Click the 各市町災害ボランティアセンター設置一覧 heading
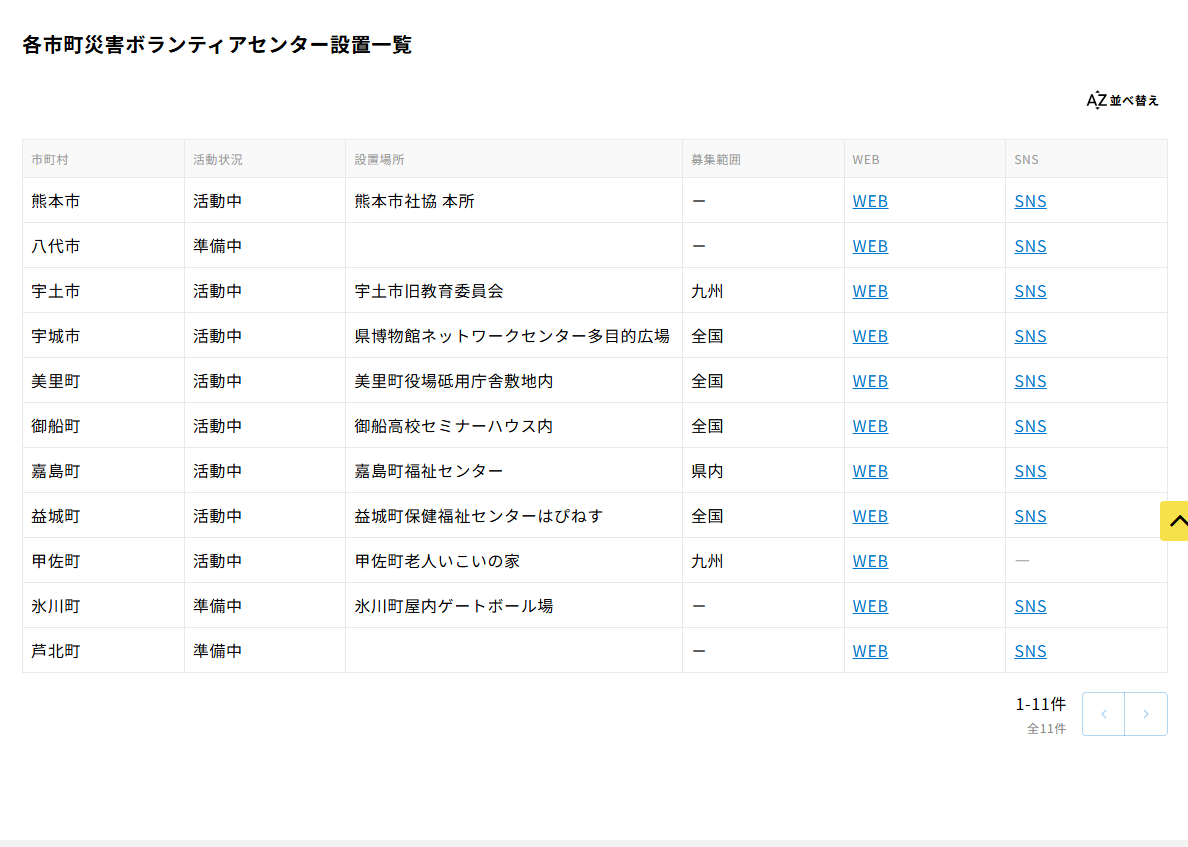 point(217,45)
